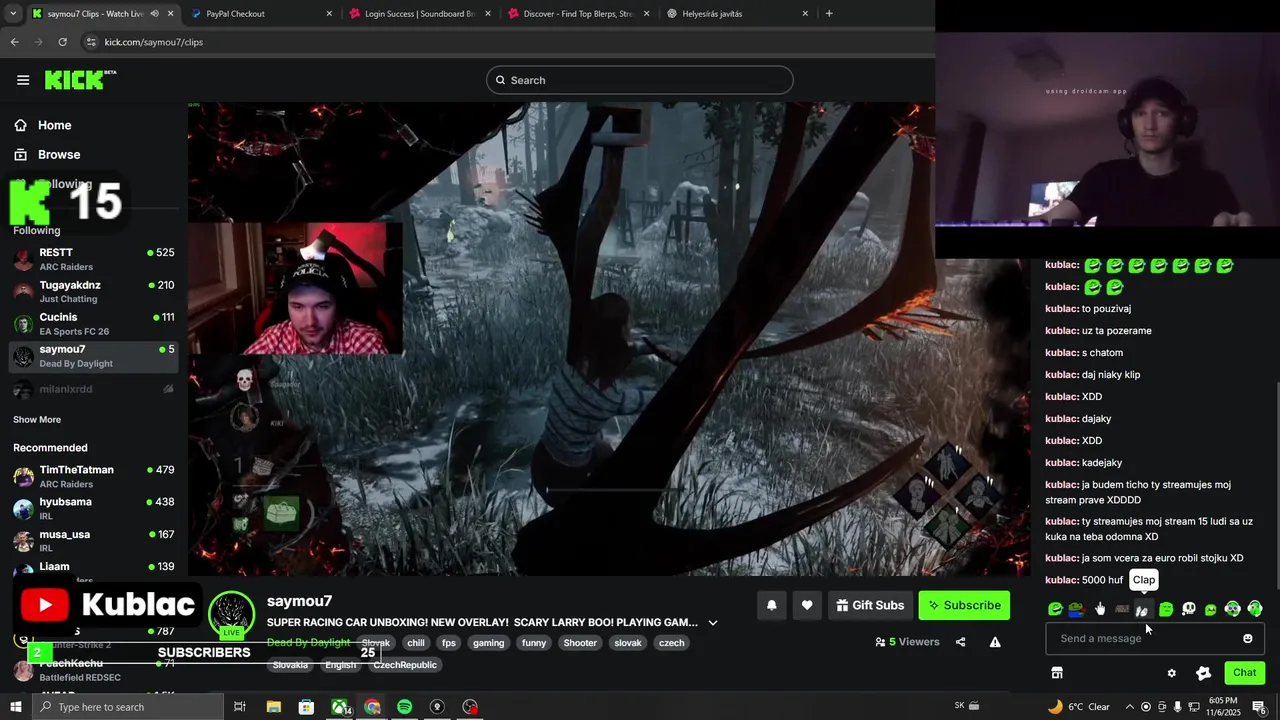Insert the white skull emote
Viewport: 1280px width, 720px height.
(x=1188, y=609)
